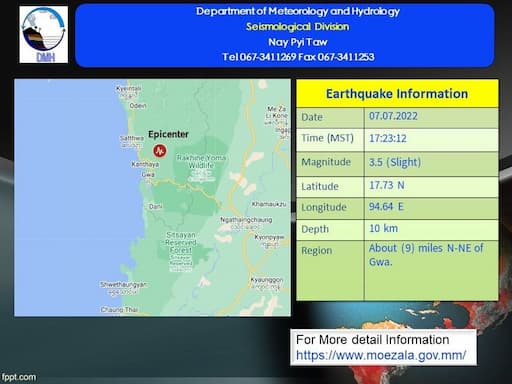512x384 pixels.
Task: Click the Department of Meteorology and Hydrology title
Action: click(x=298, y=11)
